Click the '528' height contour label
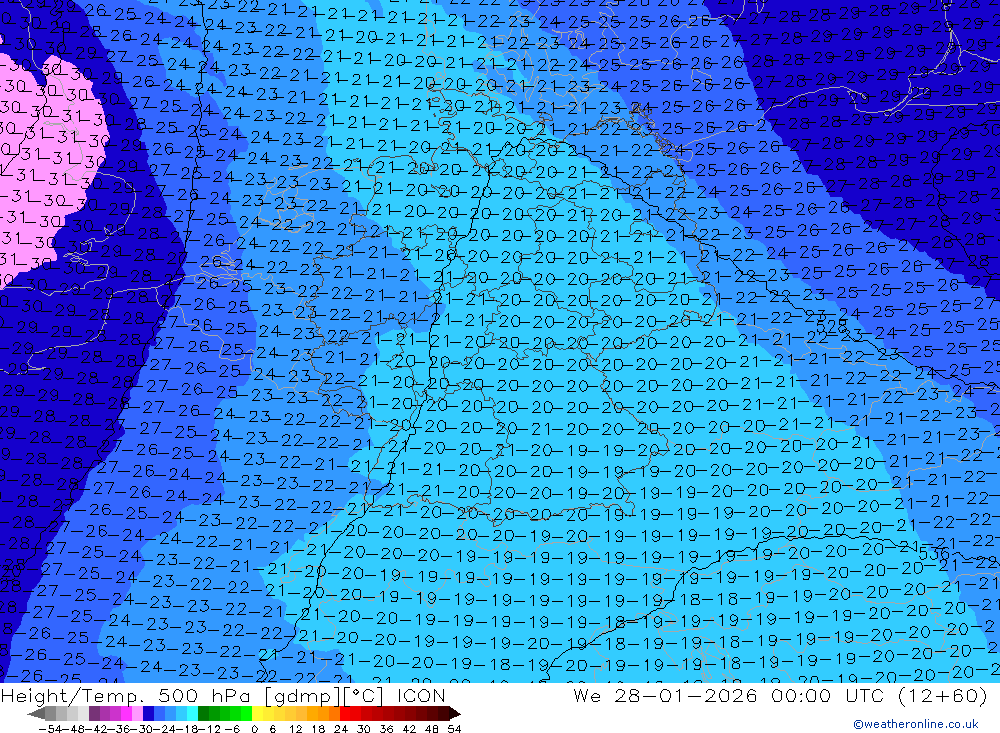 pyautogui.click(x=832, y=327)
